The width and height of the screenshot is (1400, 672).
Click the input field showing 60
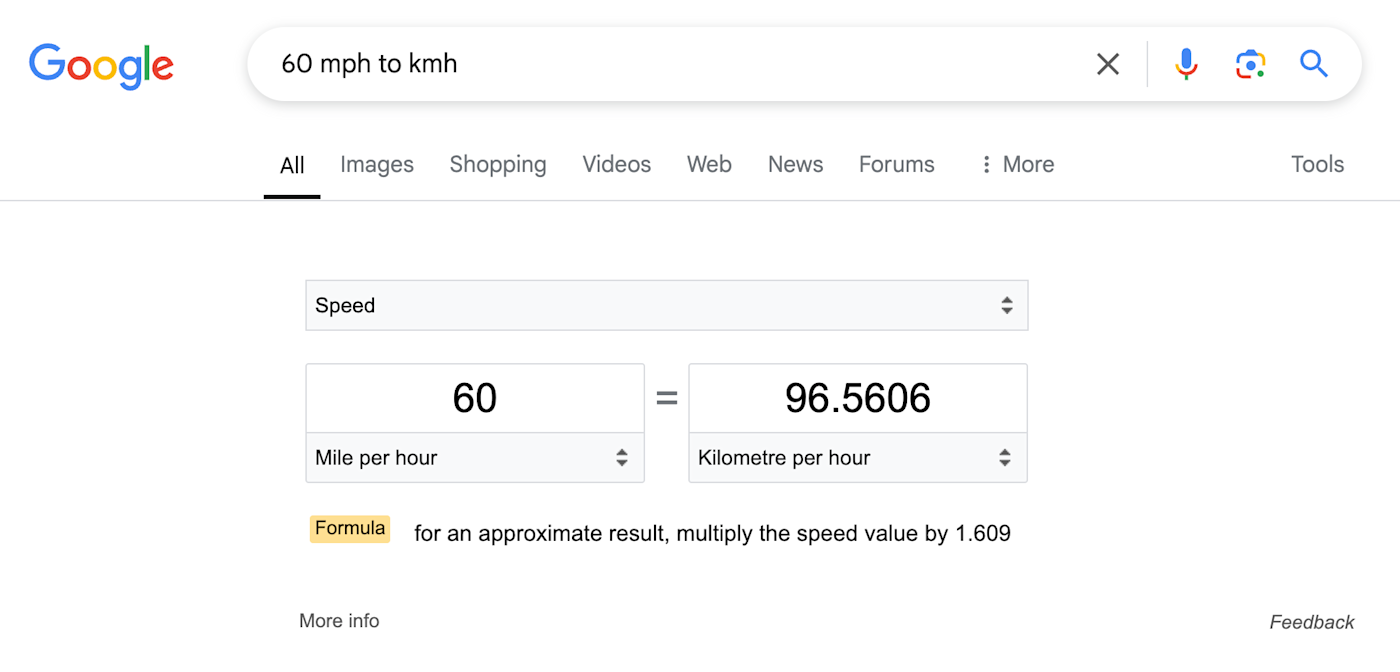pyautogui.click(x=475, y=398)
